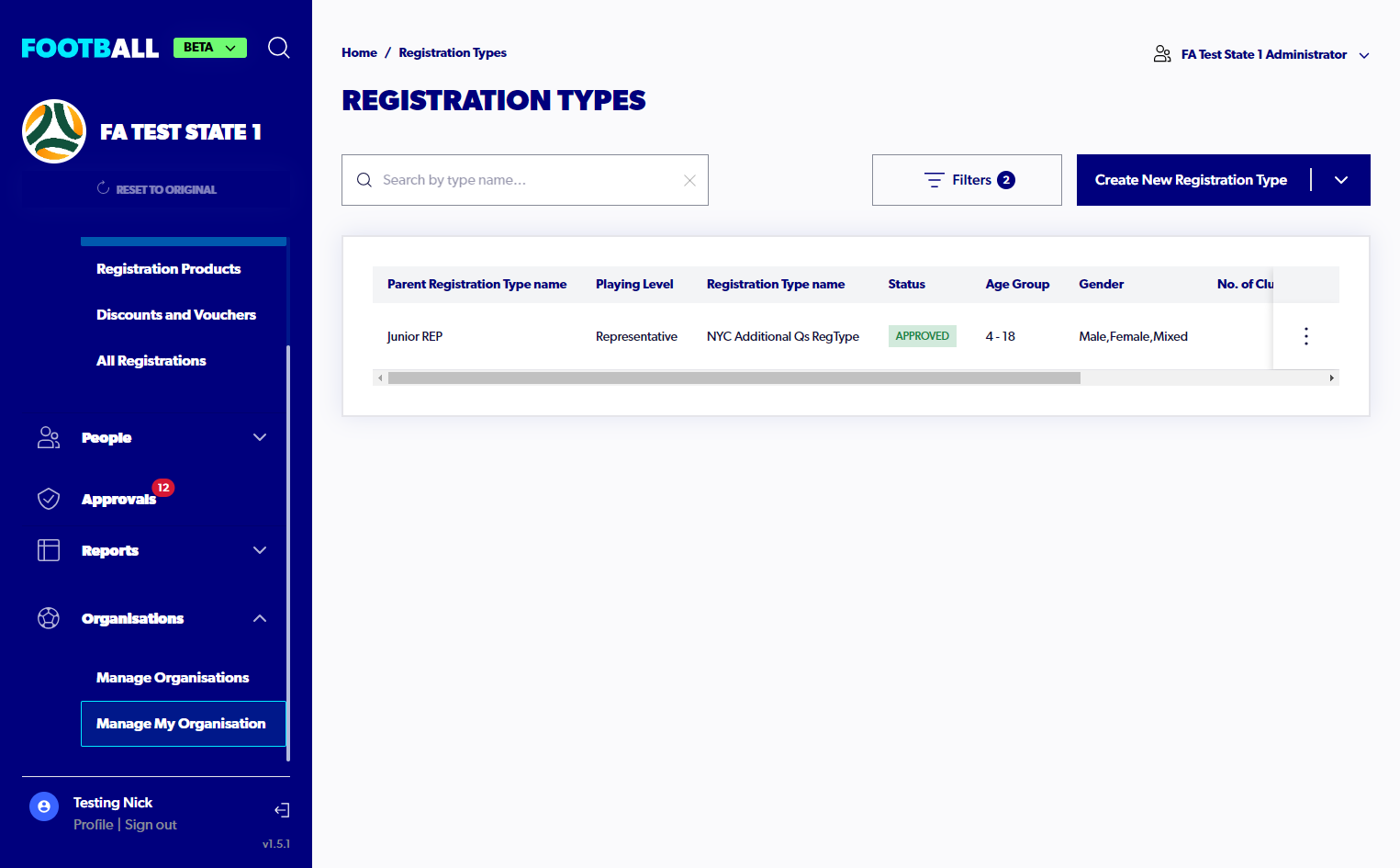
Task: Click the horizontal table scrollbar thumb
Action: coord(734,378)
